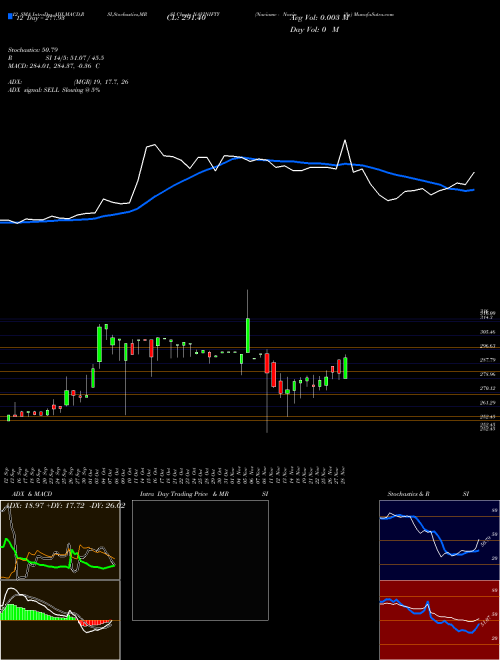Click the blue moving-average legend square

10,17
